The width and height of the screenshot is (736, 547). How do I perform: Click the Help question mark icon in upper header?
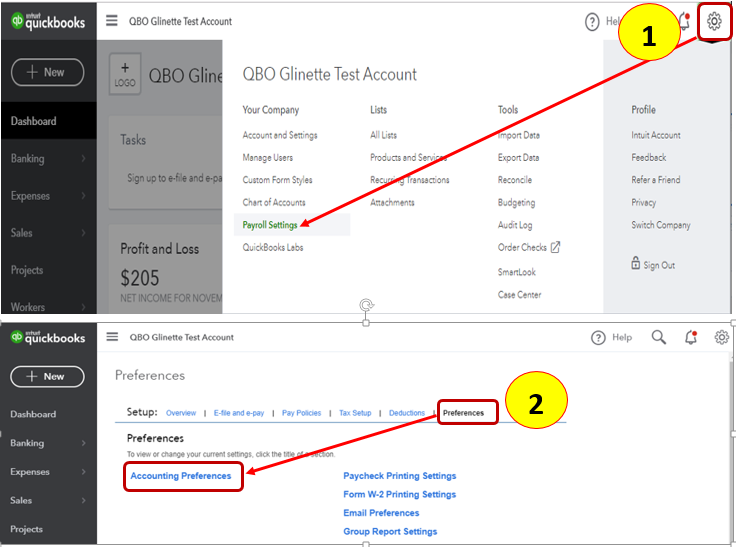tap(592, 22)
